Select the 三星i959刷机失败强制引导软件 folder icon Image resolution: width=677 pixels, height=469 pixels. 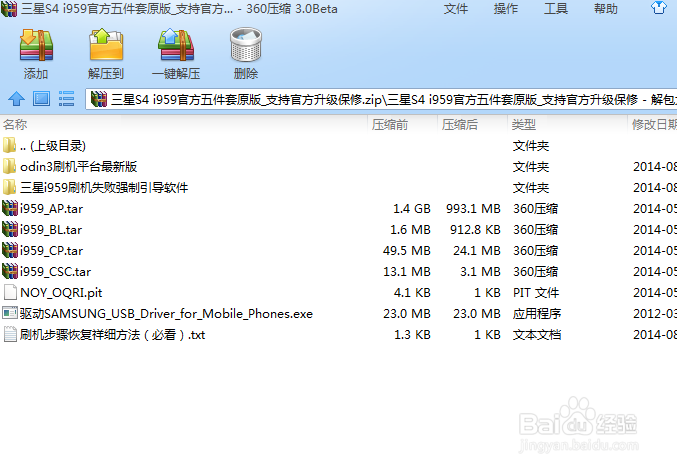tap(9, 187)
